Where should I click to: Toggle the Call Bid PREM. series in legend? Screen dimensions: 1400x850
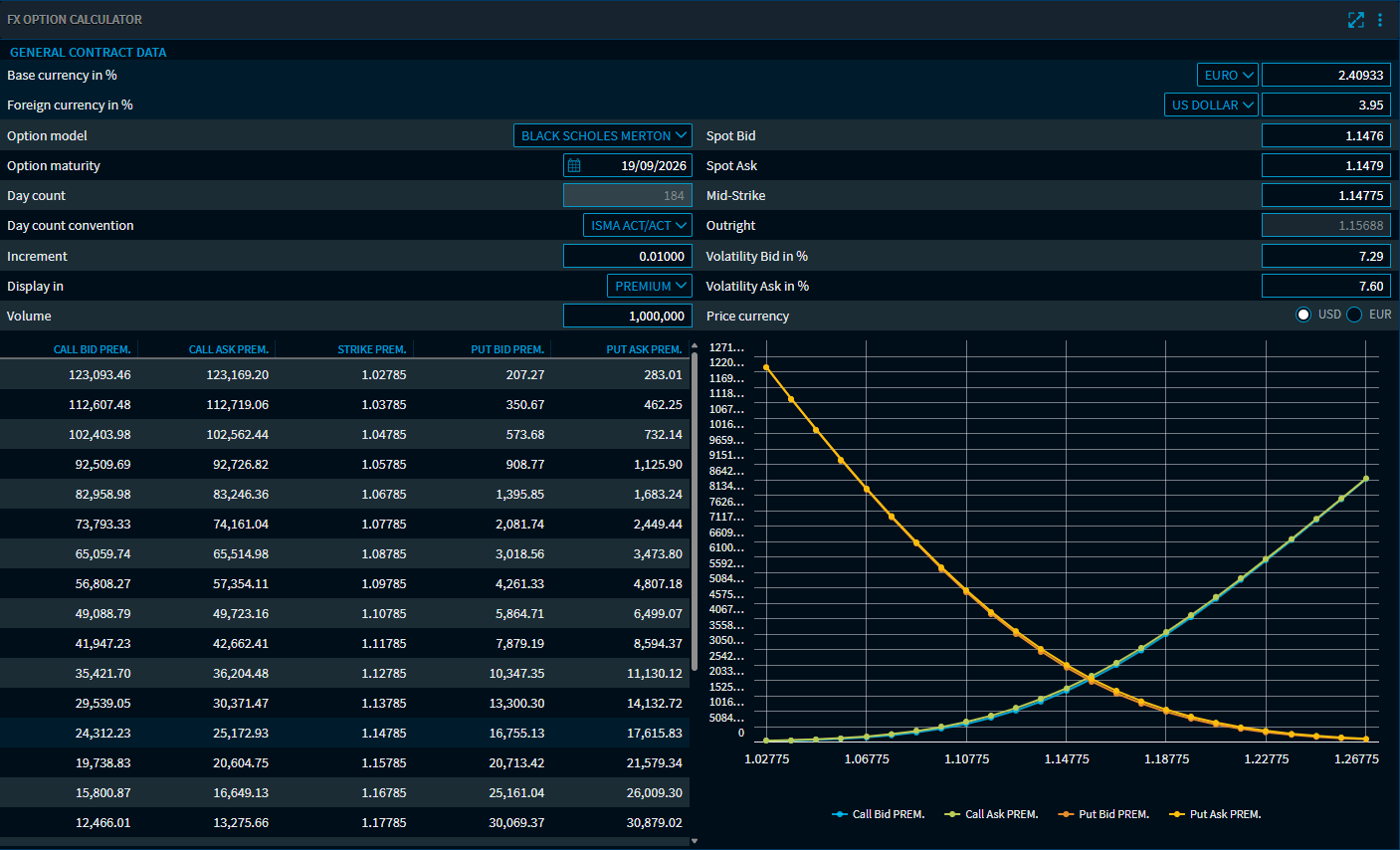[878, 813]
